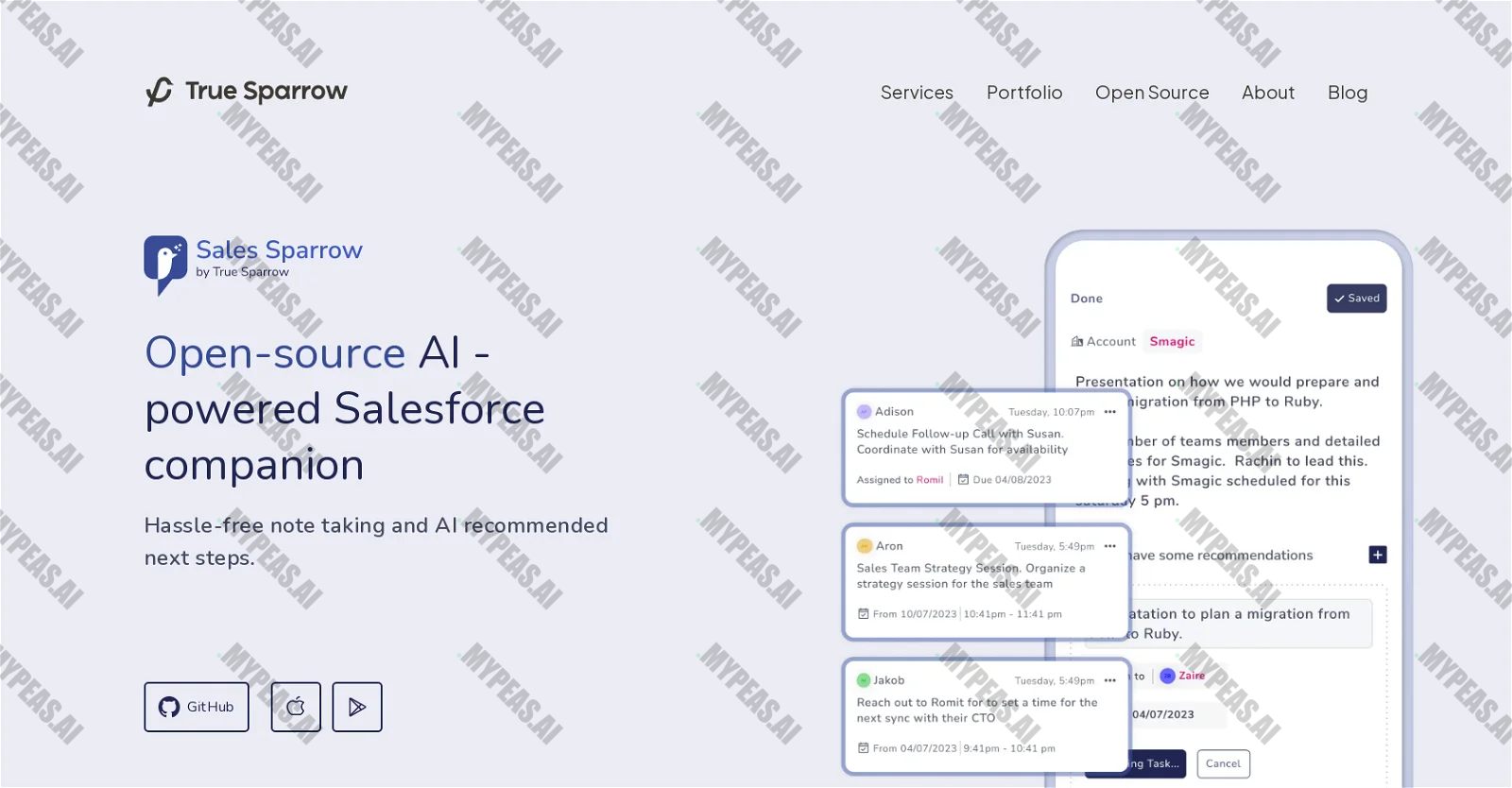Viewport: 1512px width, 788px height.
Task: Click the 'Tuesday, 10:07pm' timestamp
Action: (x=1051, y=413)
